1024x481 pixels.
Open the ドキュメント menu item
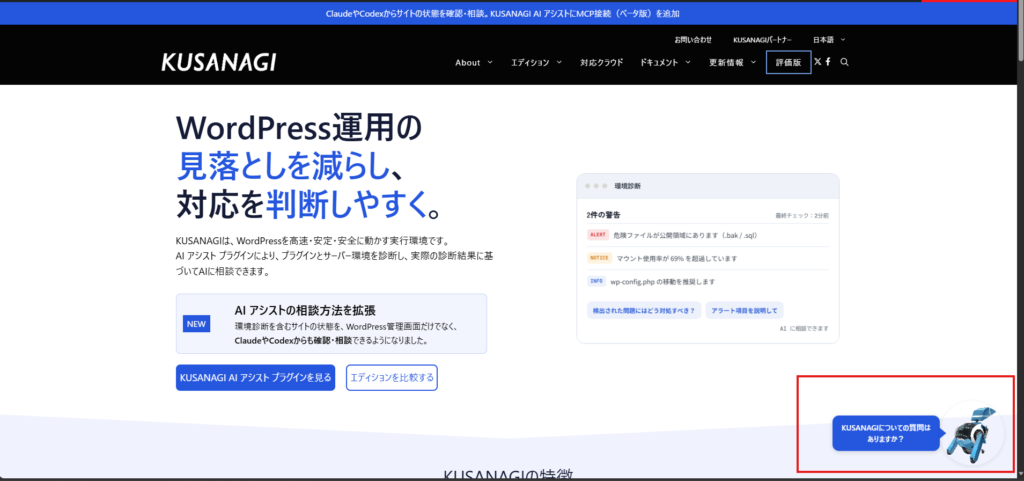tap(660, 63)
